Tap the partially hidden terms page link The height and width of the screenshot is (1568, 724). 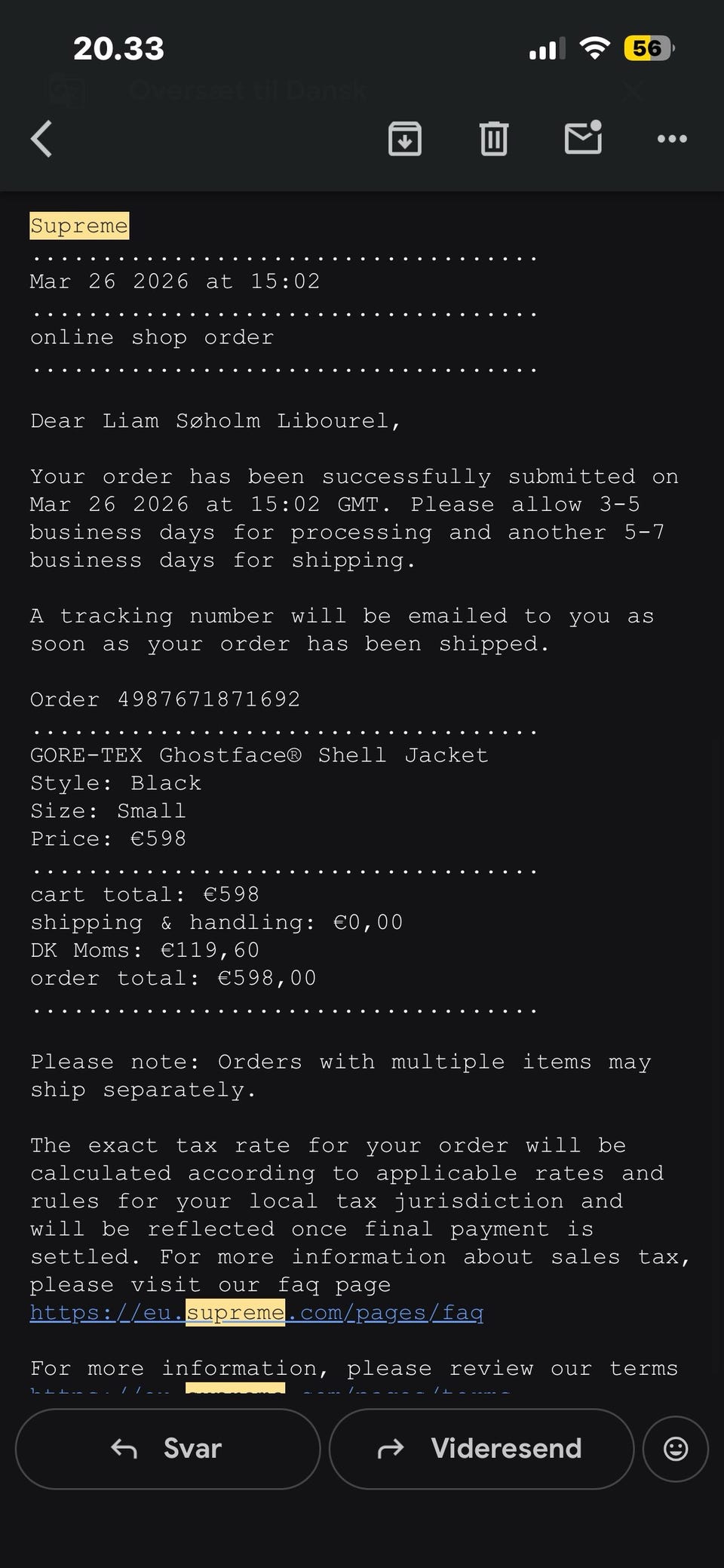pyautogui.click(x=271, y=1387)
